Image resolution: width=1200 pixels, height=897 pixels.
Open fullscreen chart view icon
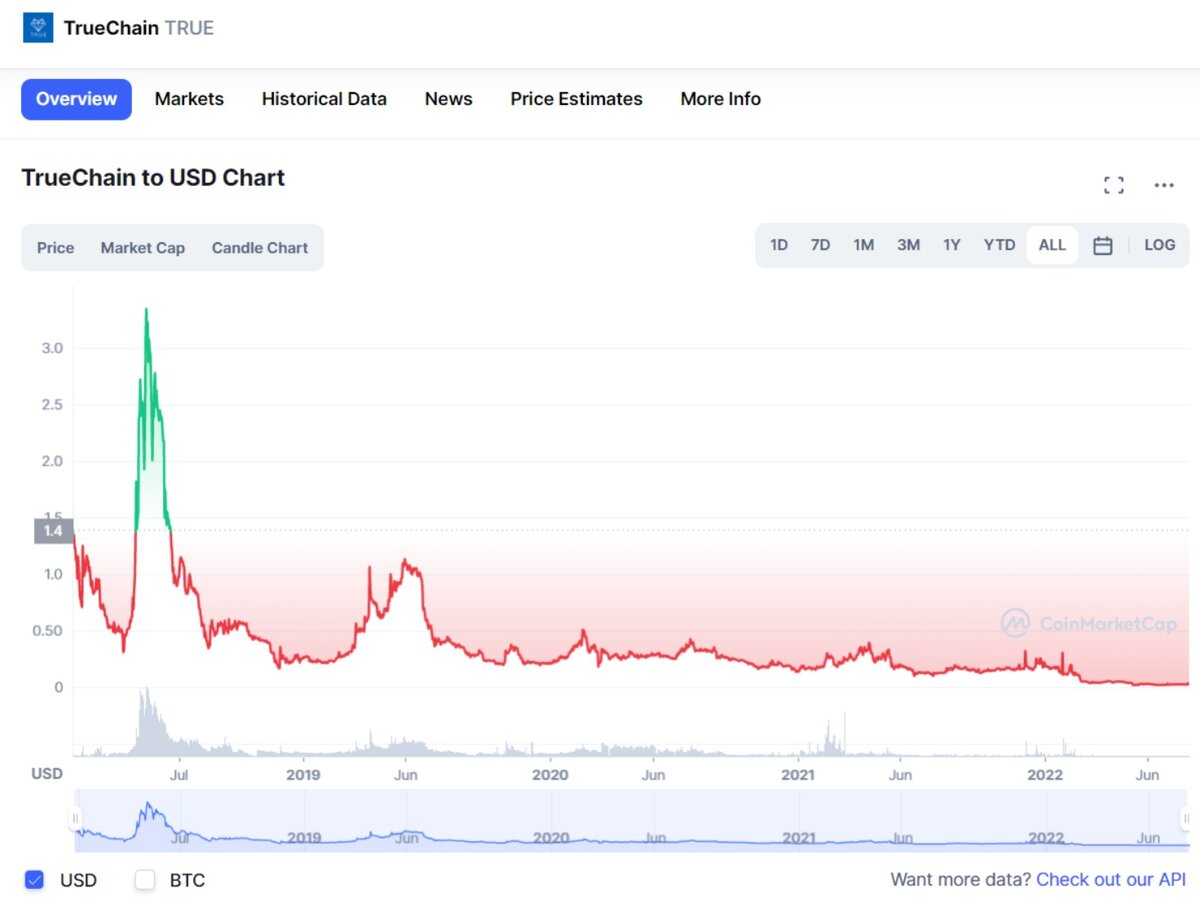coord(1114,185)
